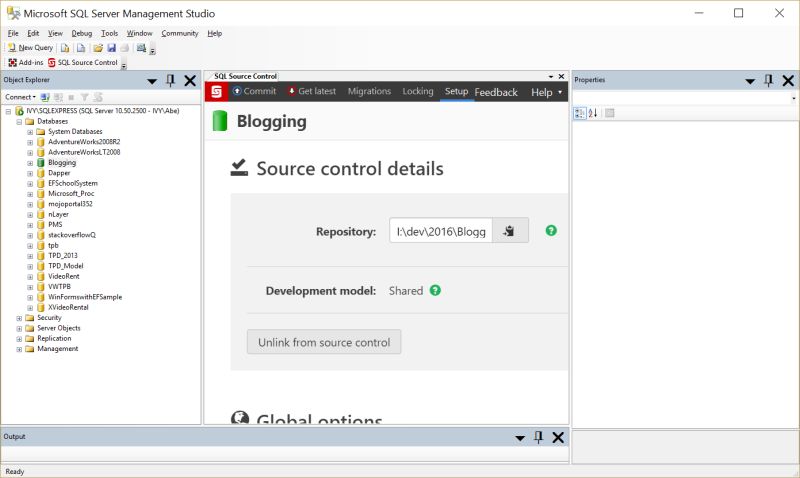The height and width of the screenshot is (478, 800).
Task: Click Unlink from source control button
Action: coord(324,342)
